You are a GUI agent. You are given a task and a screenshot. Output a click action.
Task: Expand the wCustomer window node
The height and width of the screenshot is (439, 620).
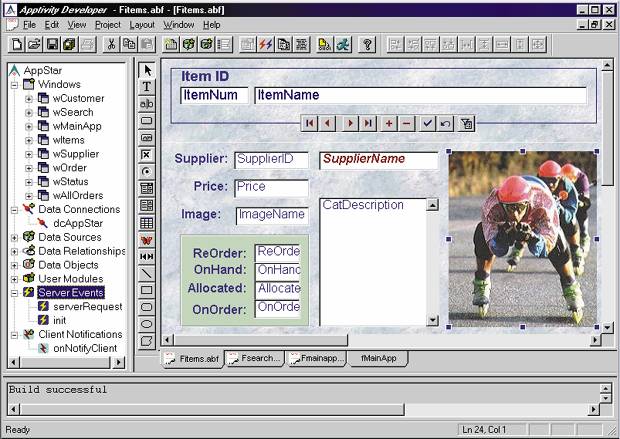[29, 99]
